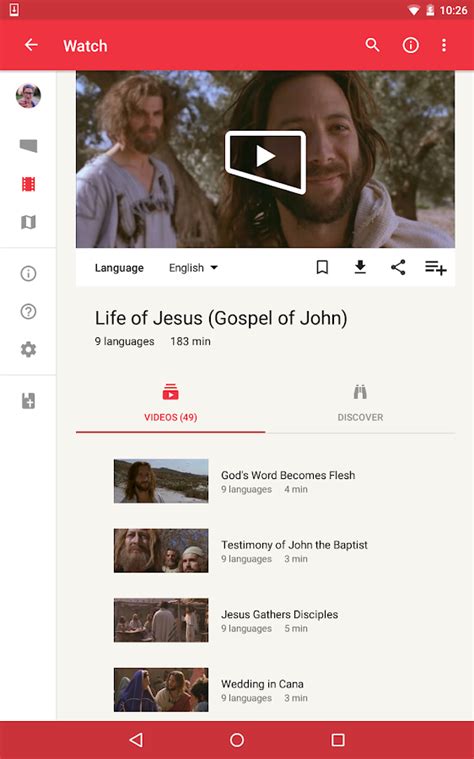The image size is (474, 759).
Task: Open settings gear in sidebar
Action: pyautogui.click(x=28, y=349)
